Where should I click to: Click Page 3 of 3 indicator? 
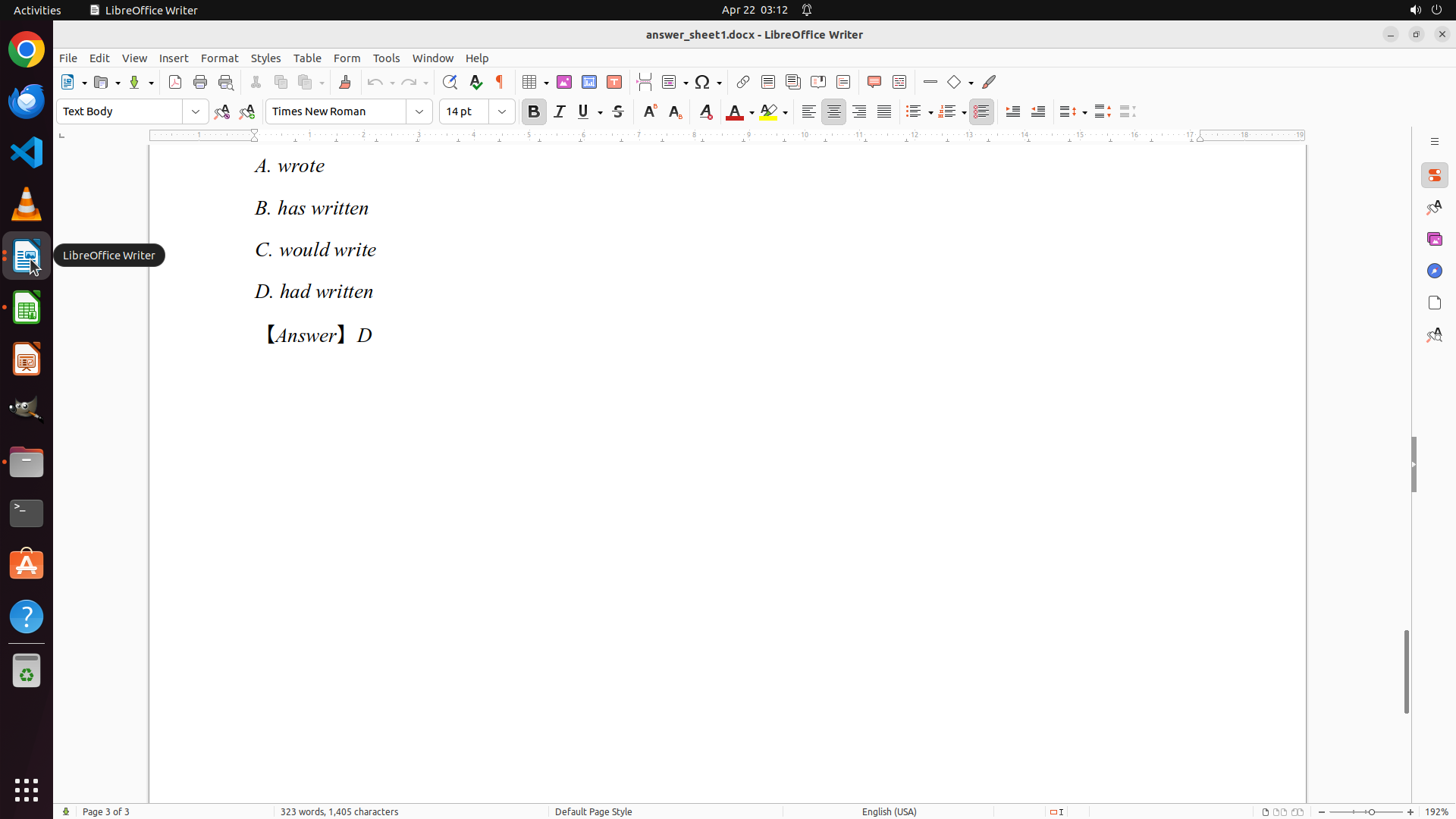[x=105, y=811]
